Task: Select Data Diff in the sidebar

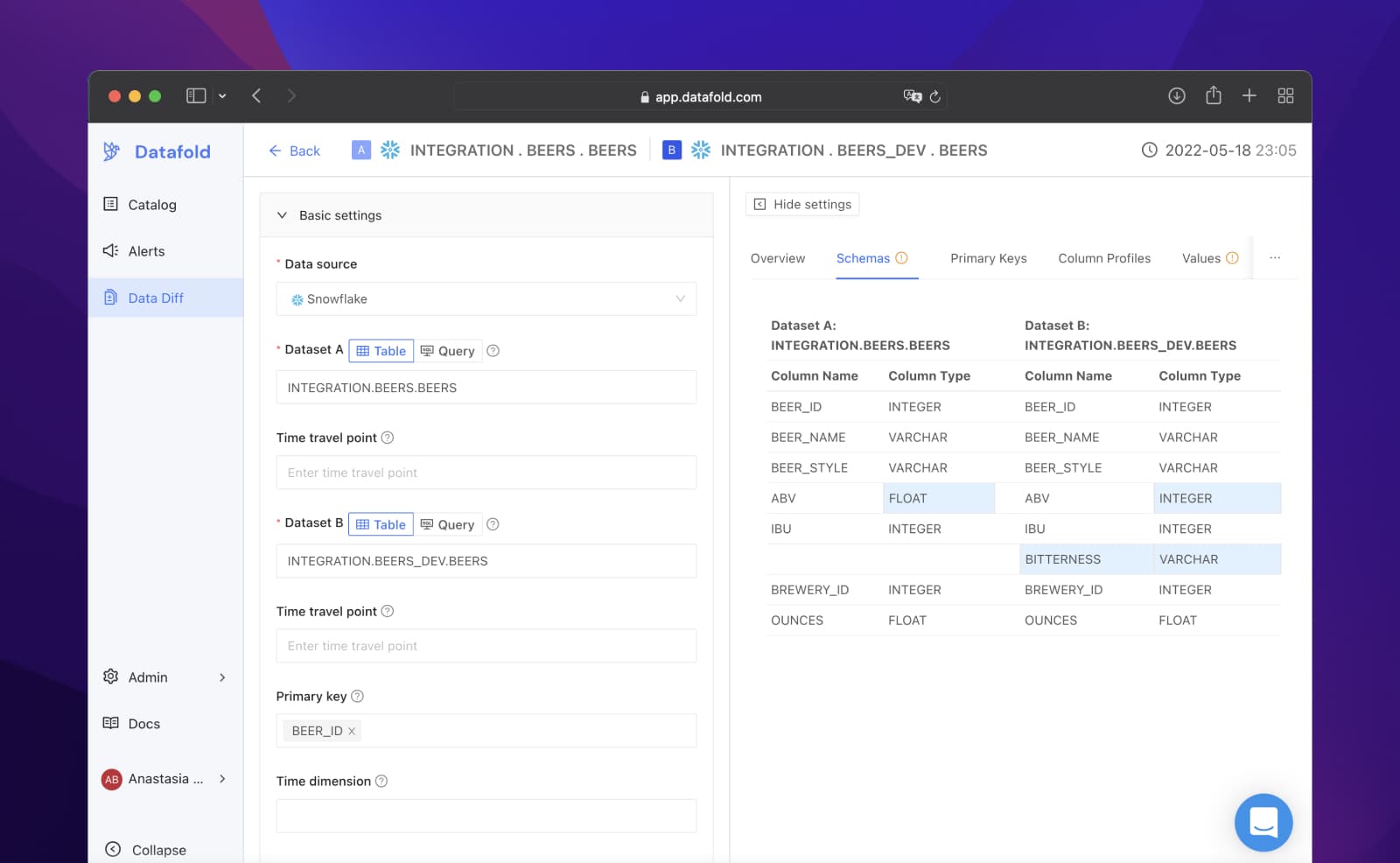Action: click(x=165, y=298)
